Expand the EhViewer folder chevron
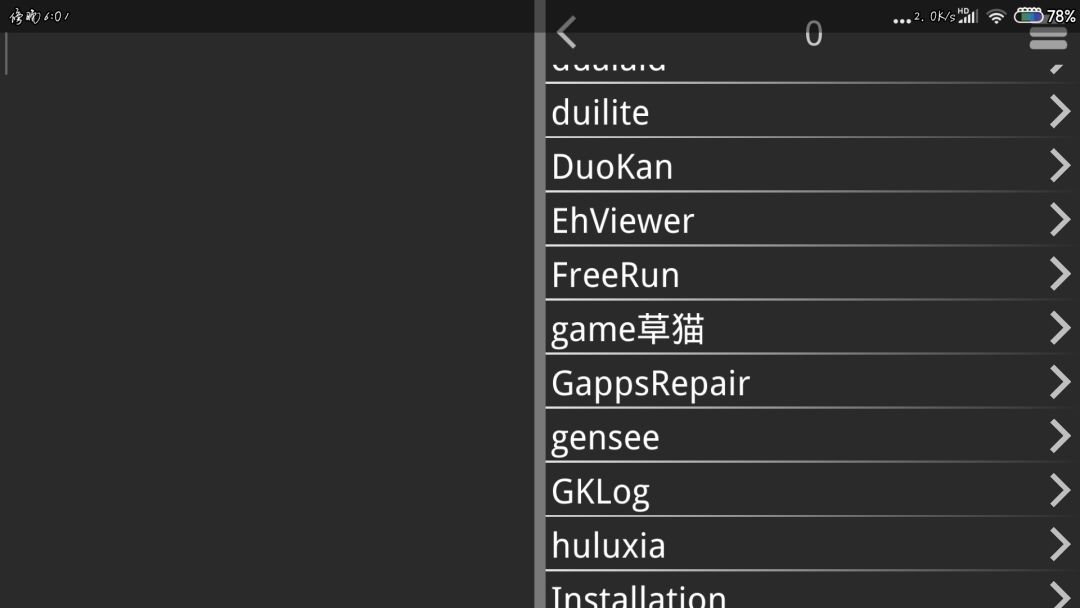 tap(1060, 220)
